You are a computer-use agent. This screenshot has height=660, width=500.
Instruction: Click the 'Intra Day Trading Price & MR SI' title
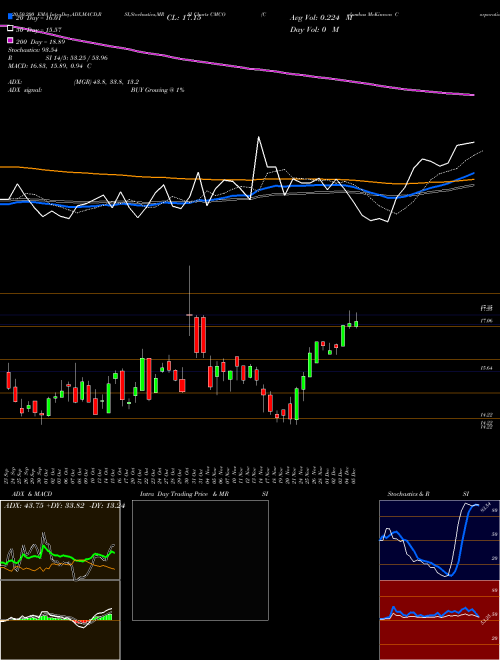tap(204, 494)
